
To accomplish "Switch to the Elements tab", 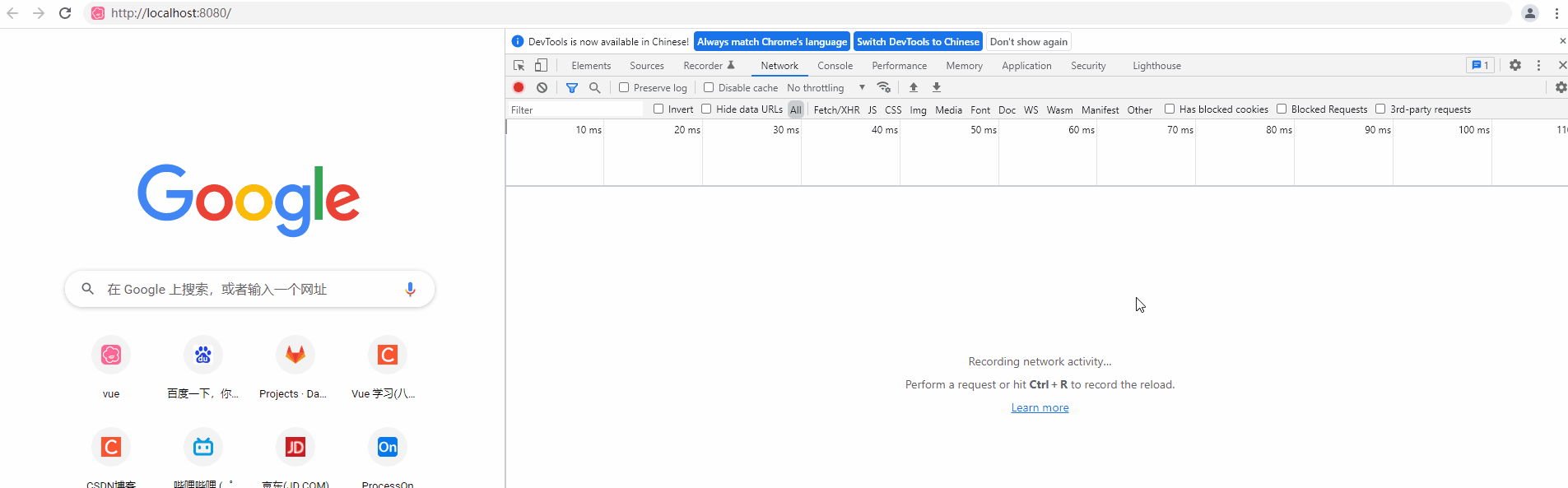I will click(x=591, y=66).
